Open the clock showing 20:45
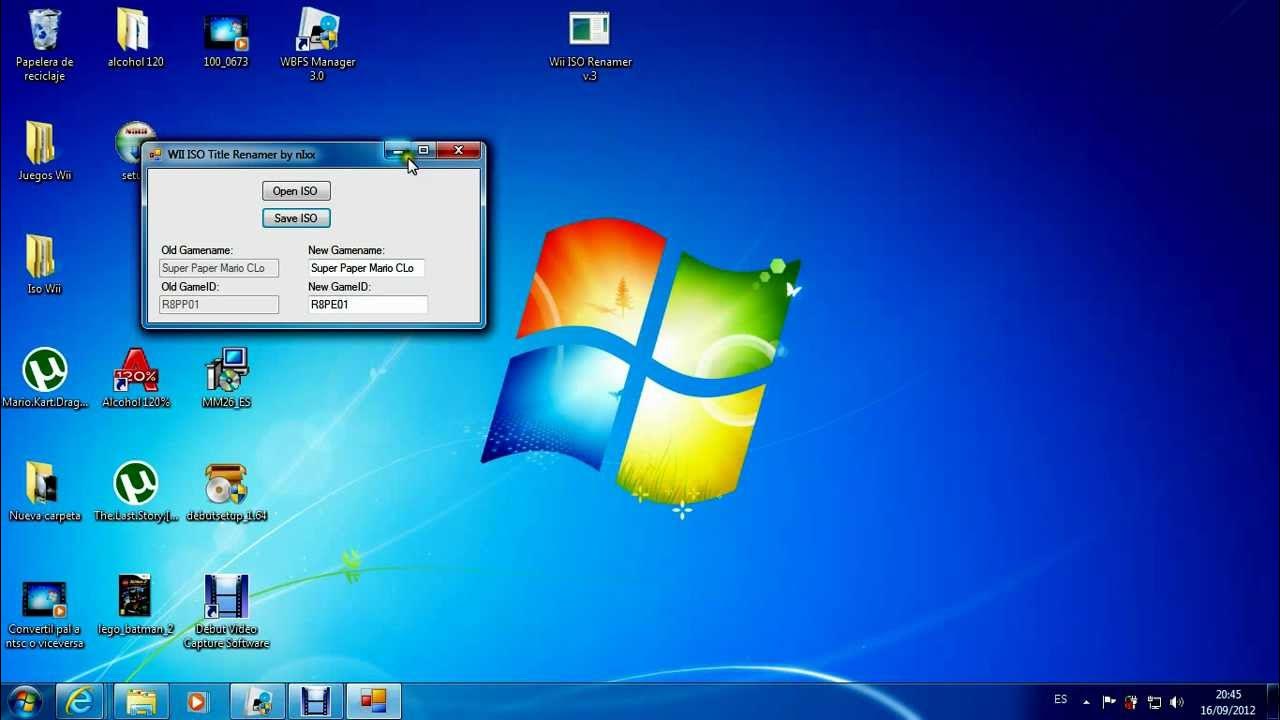The height and width of the screenshot is (720, 1280). 1228,702
